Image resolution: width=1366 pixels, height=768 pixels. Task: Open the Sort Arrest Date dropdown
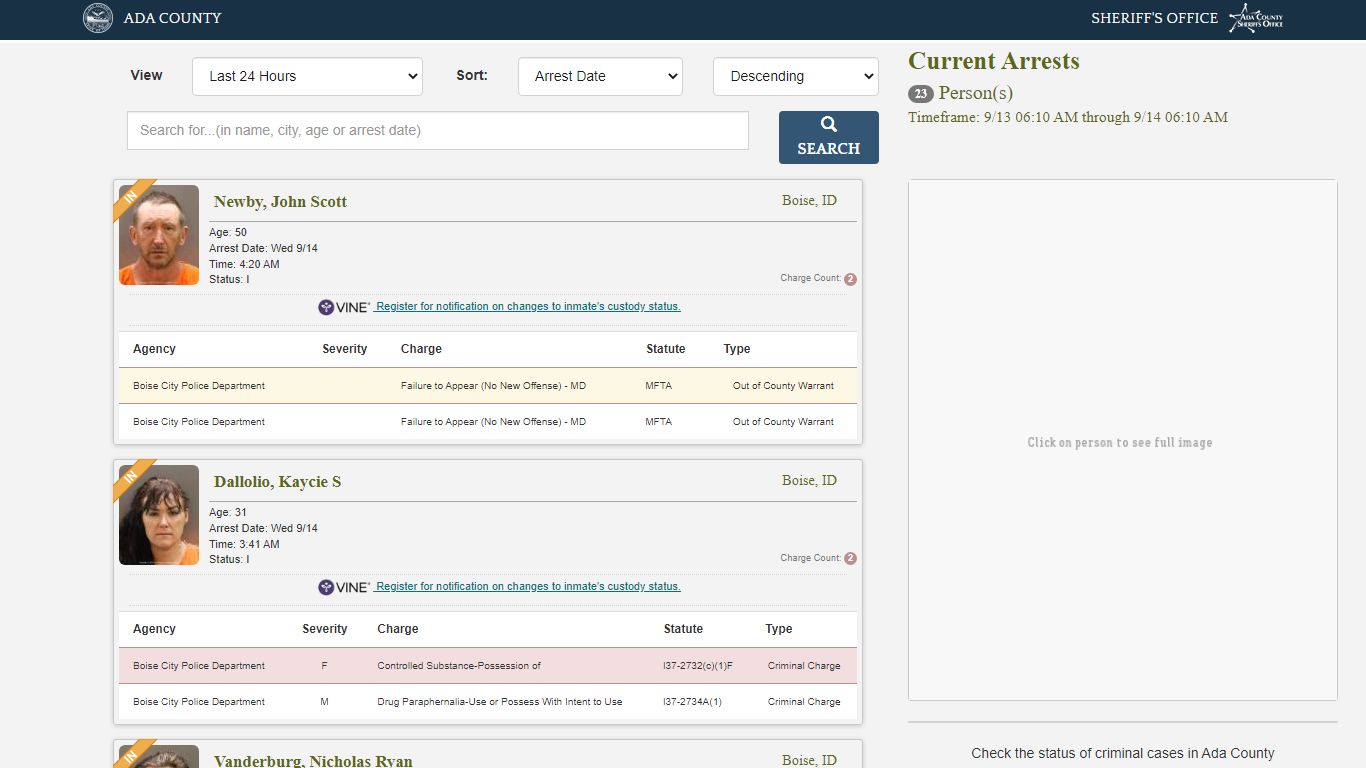tap(600, 76)
